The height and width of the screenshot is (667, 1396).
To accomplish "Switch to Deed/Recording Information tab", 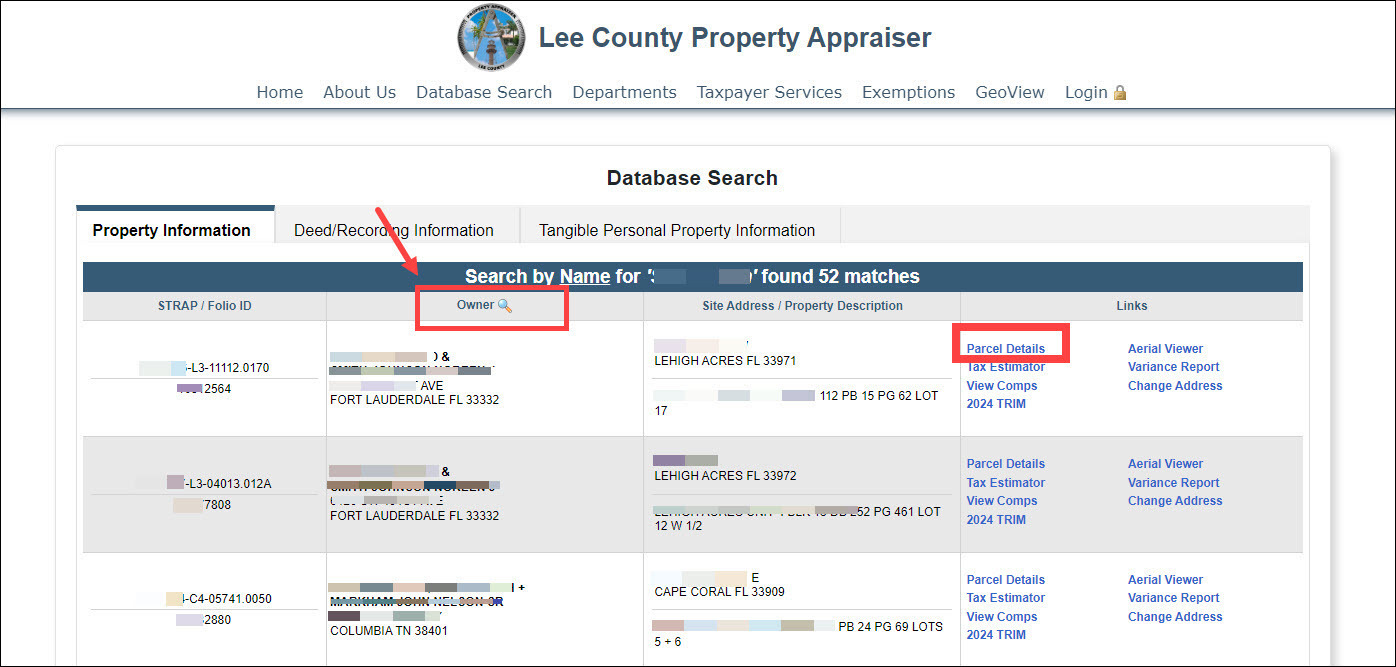I will (394, 230).
